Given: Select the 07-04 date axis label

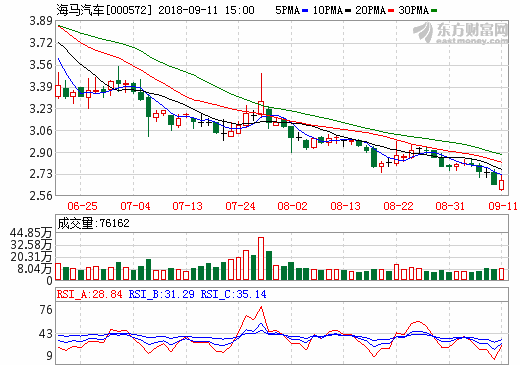Looking at the screenshot, I should [135, 206].
